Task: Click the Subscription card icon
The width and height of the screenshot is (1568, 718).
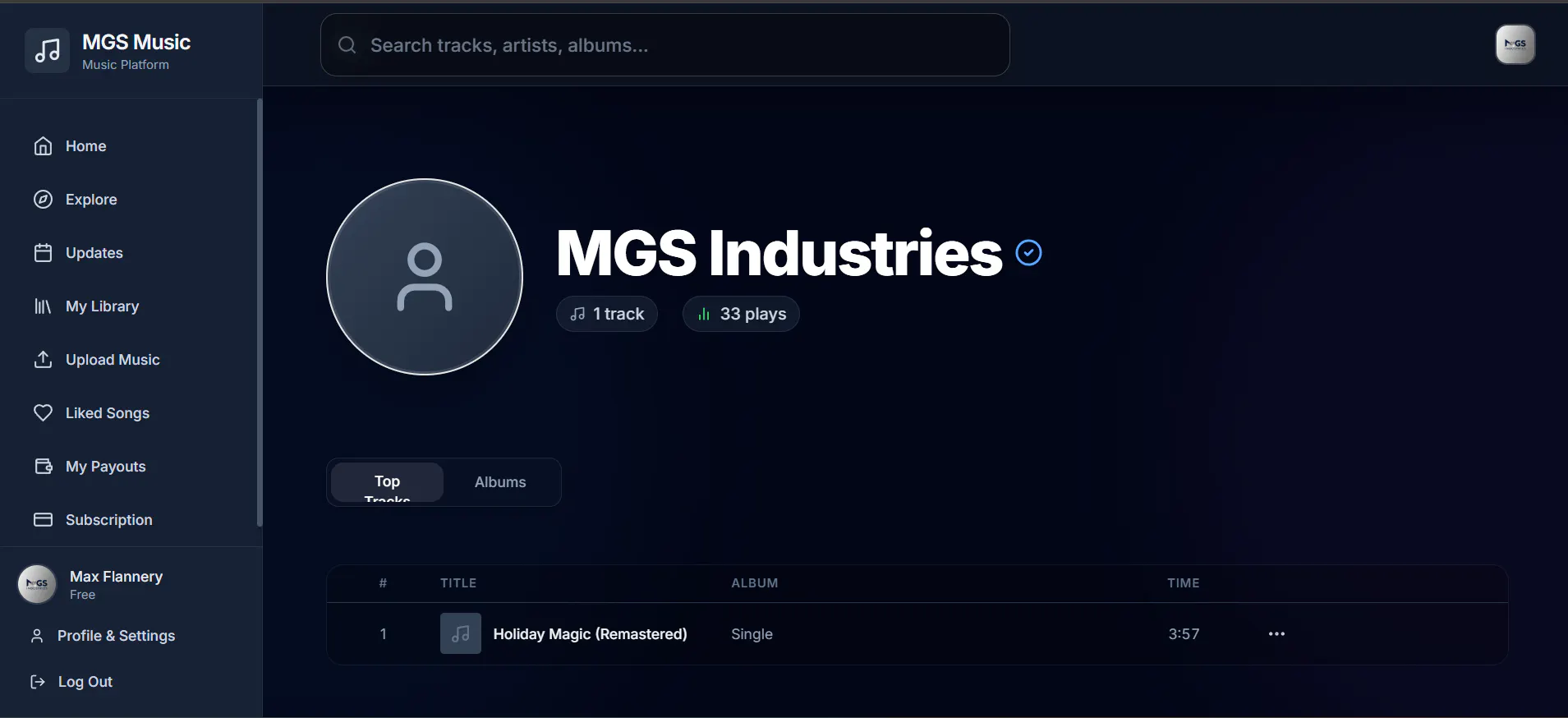Action: [43, 520]
